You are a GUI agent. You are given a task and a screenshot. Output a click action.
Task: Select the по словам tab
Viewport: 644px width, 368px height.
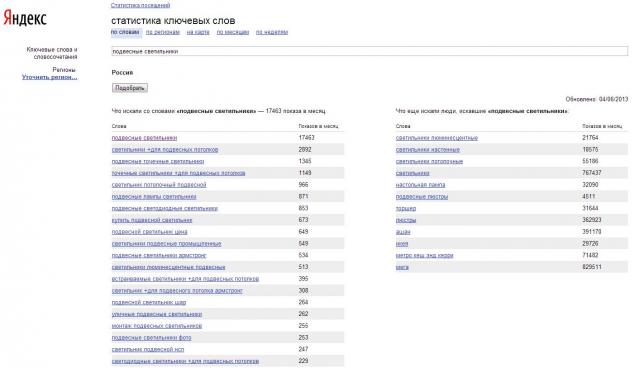coord(125,32)
